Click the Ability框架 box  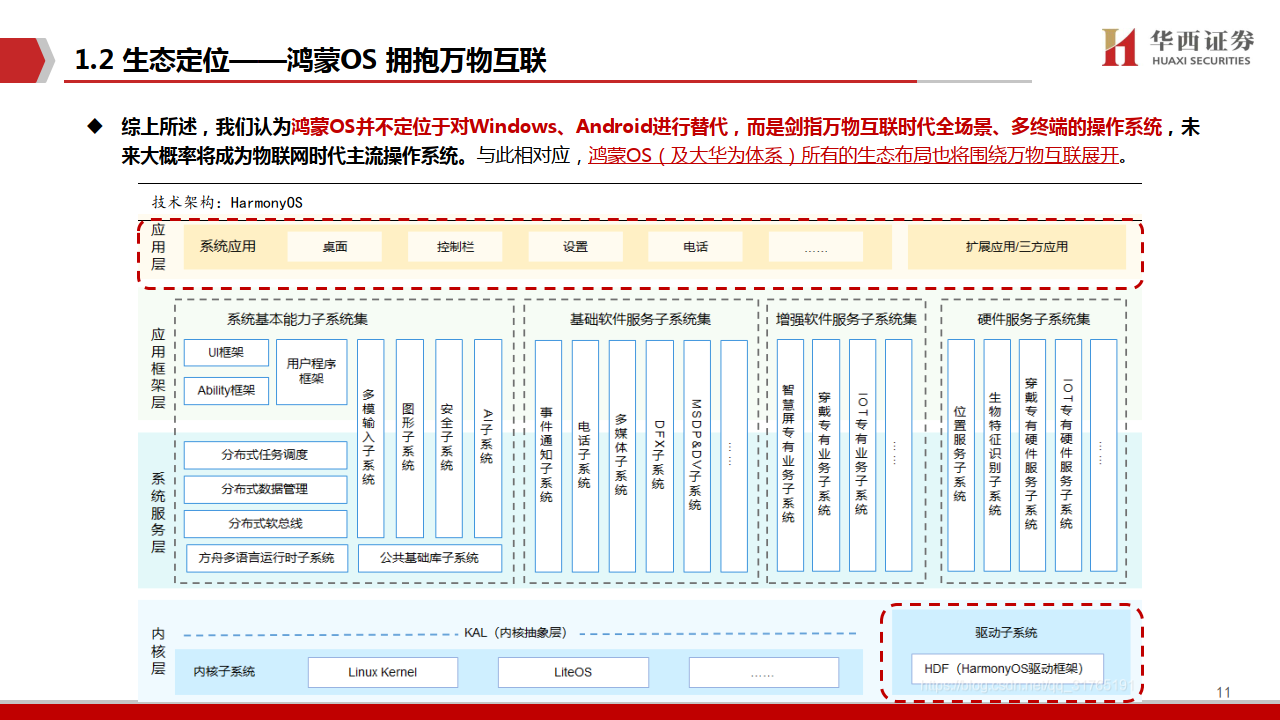(x=226, y=391)
